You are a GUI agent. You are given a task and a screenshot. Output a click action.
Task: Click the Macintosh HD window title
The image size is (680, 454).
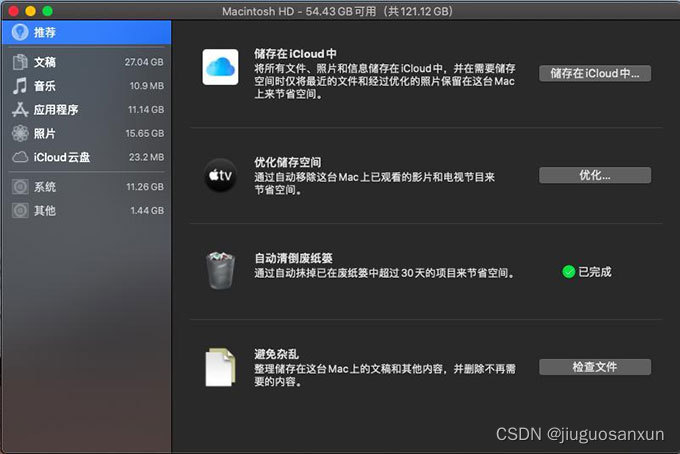click(x=337, y=11)
